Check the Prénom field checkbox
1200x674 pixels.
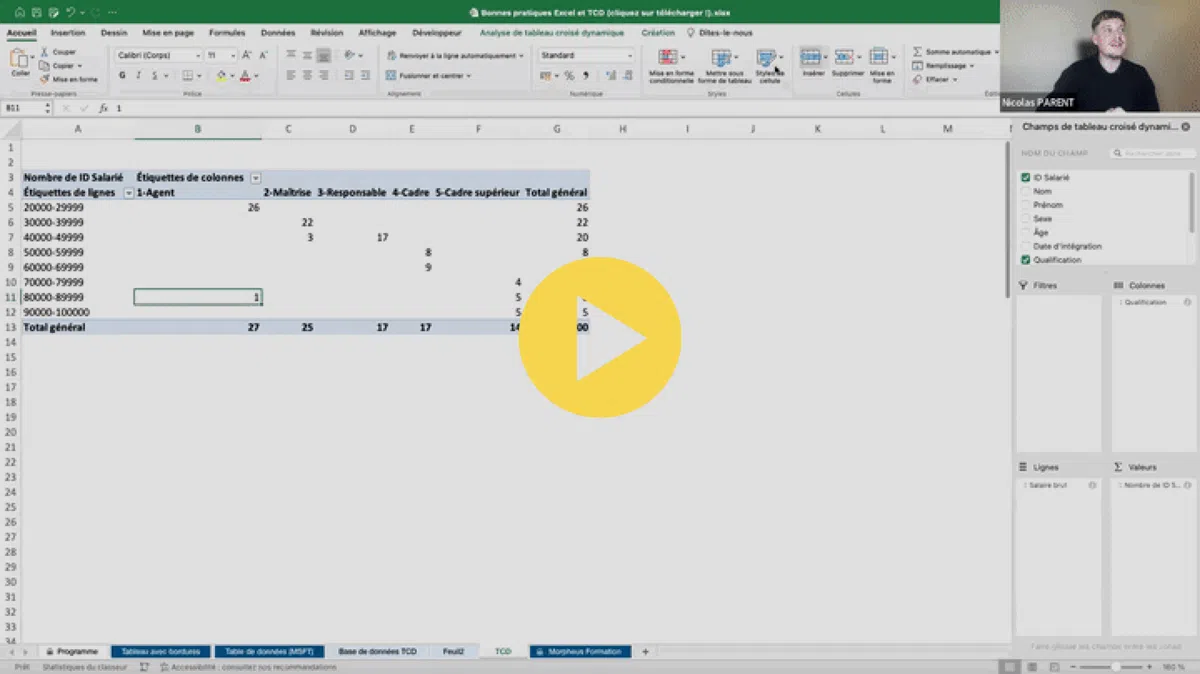point(1025,205)
